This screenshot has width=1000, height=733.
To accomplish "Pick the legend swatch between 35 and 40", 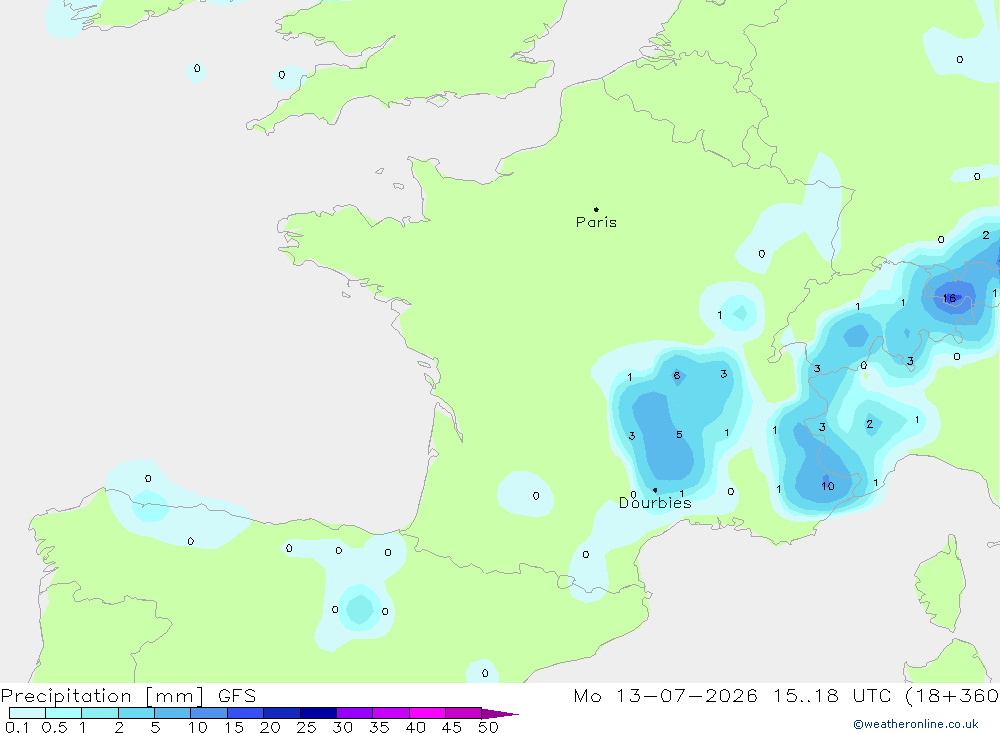I will (x=391, y=713).
